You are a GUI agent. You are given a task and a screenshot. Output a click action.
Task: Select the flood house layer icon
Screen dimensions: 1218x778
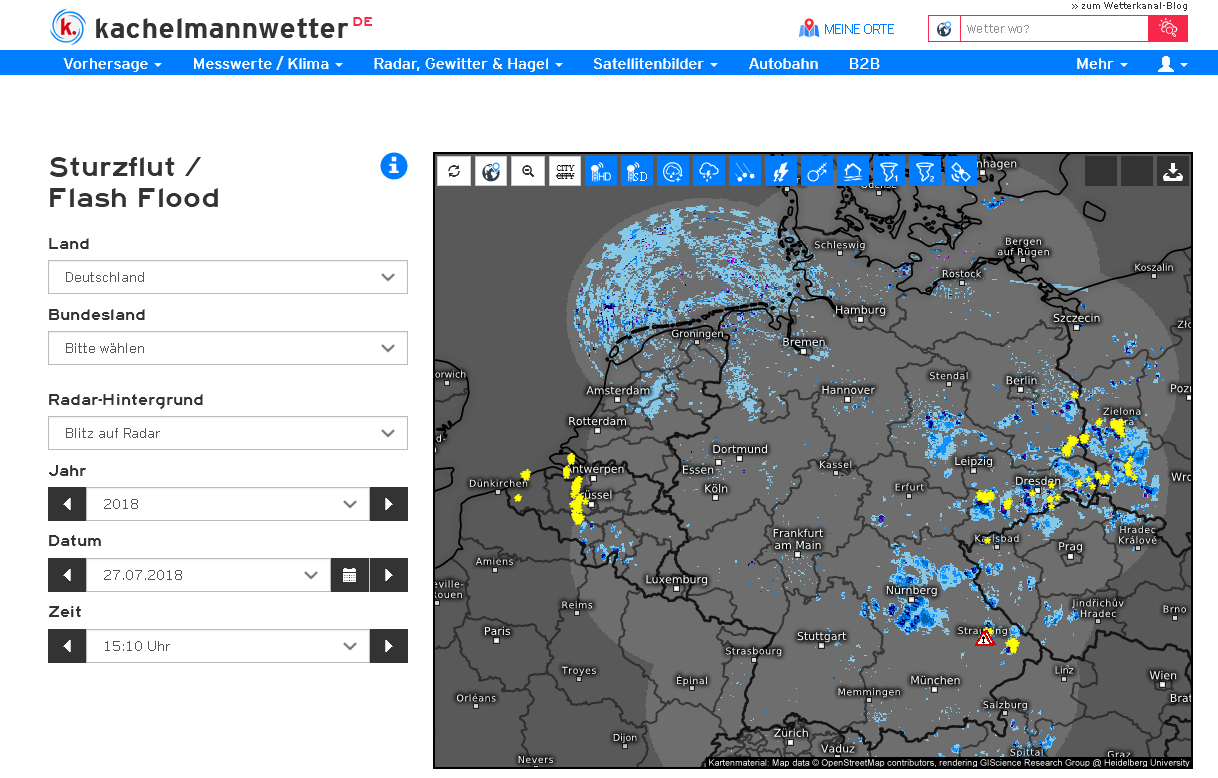pyautogui.click(x=853, y=171)
